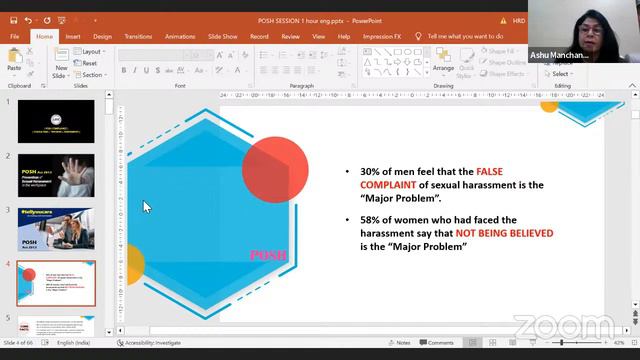Toggle the Notes pane
The image size is (640, 360).
(x=399, y=343)
